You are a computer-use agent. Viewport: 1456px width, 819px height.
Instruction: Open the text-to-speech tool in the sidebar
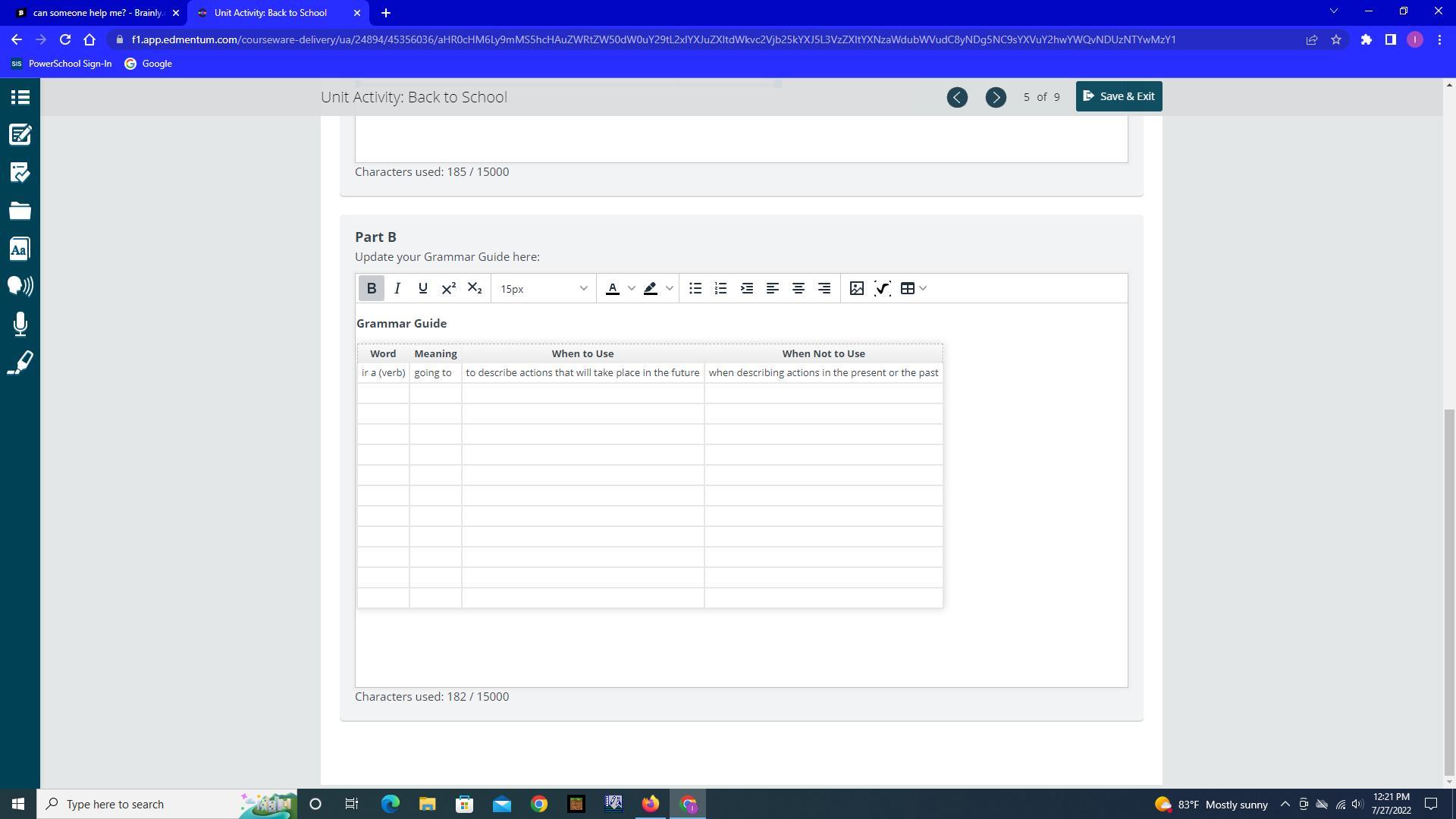pos(20,286)
